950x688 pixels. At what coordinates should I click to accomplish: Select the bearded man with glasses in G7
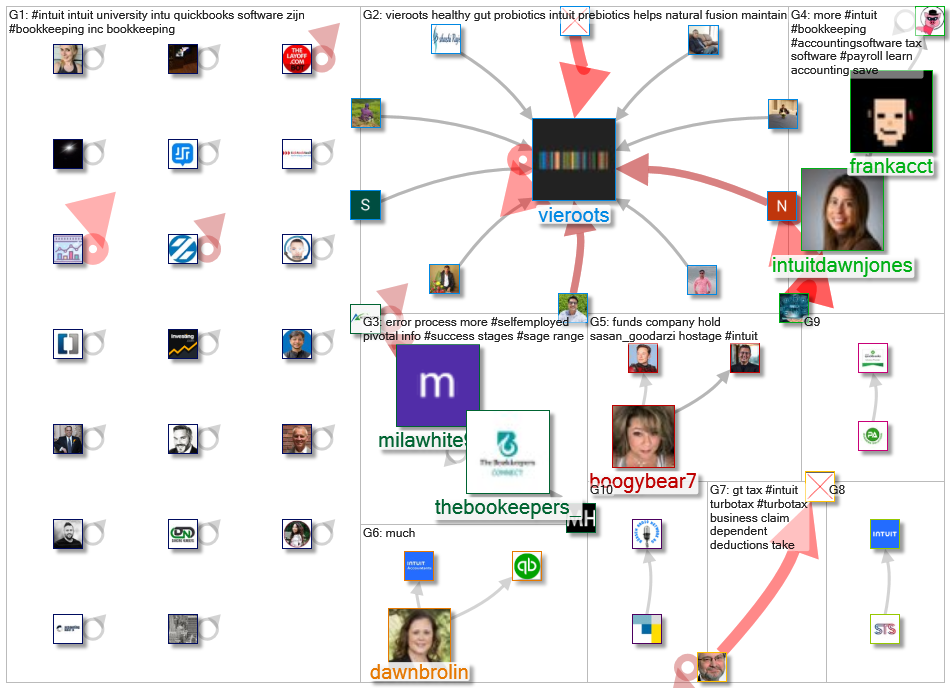tap(711, 667)
